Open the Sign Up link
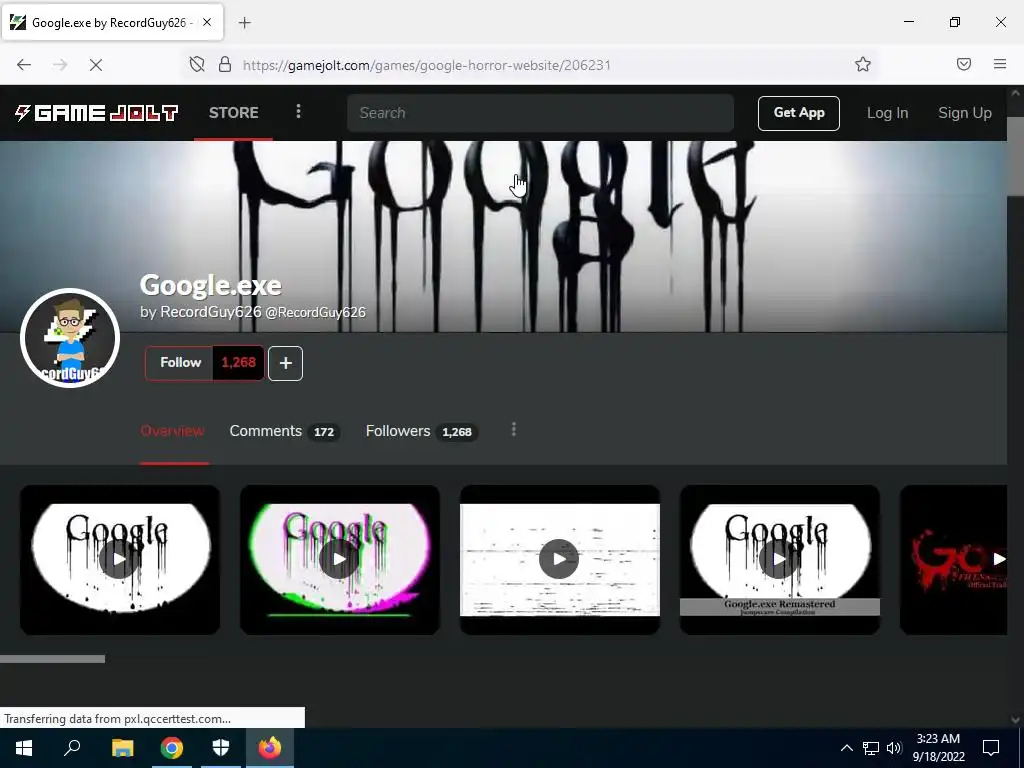 965,113
